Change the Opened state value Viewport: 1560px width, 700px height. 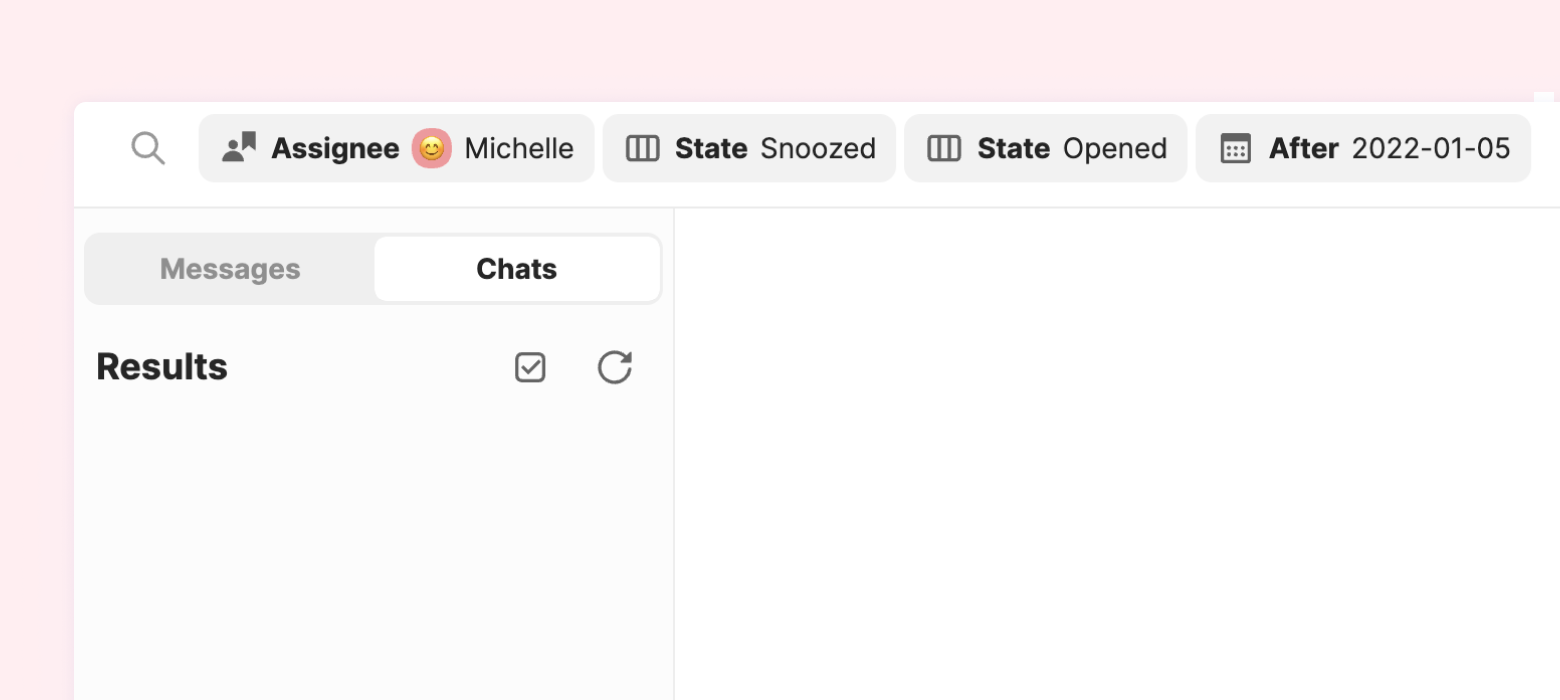click(1115, 148)
